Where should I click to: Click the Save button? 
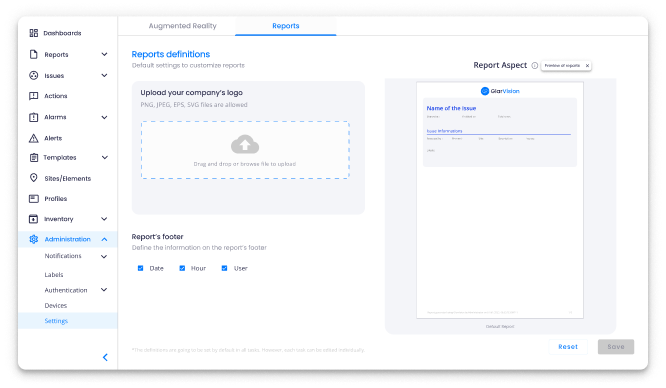click(616, 347)
